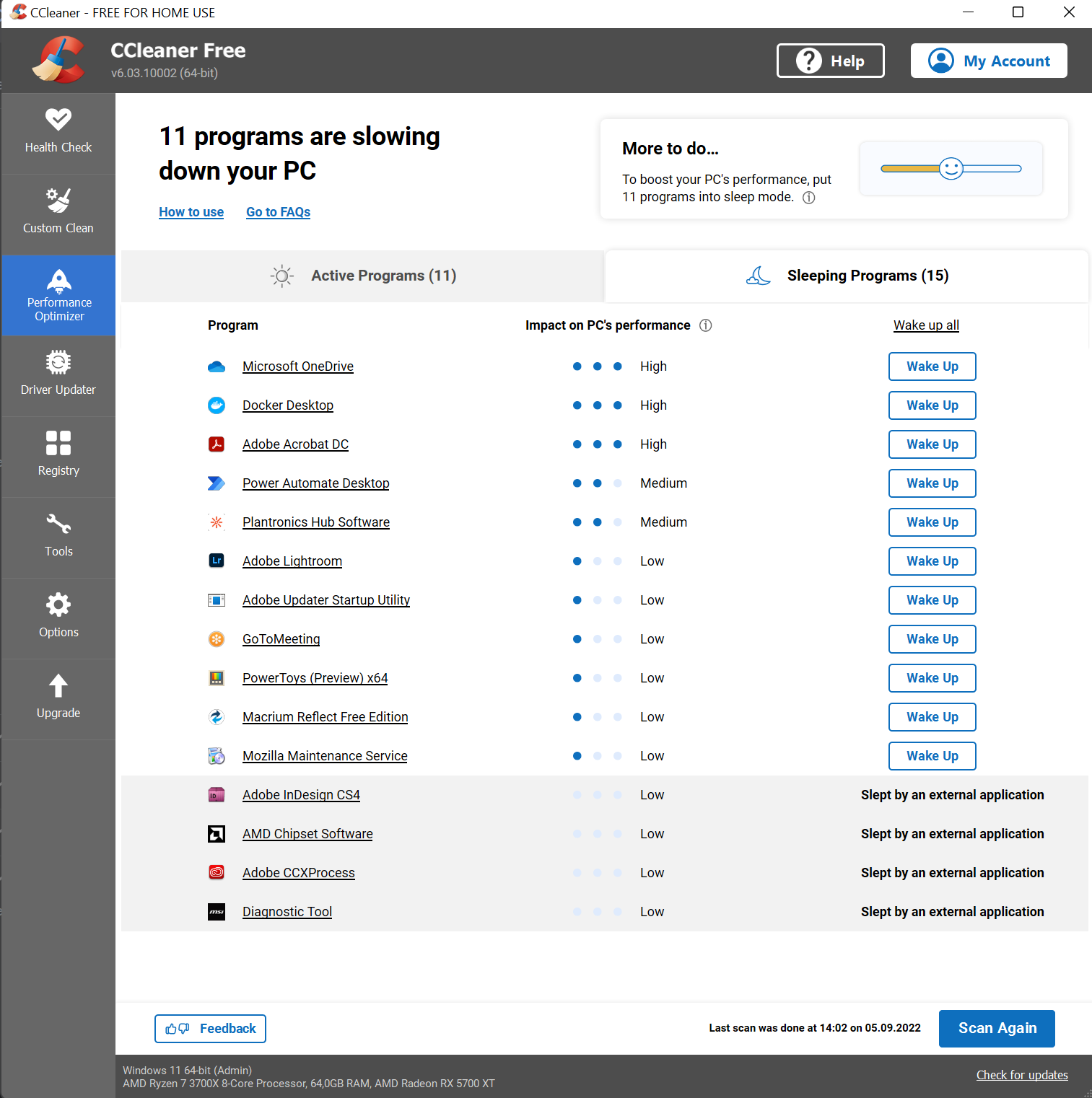Click the info icon next to sleep mode text
Screen dimensions: 1092x1098
pos(809,198)
